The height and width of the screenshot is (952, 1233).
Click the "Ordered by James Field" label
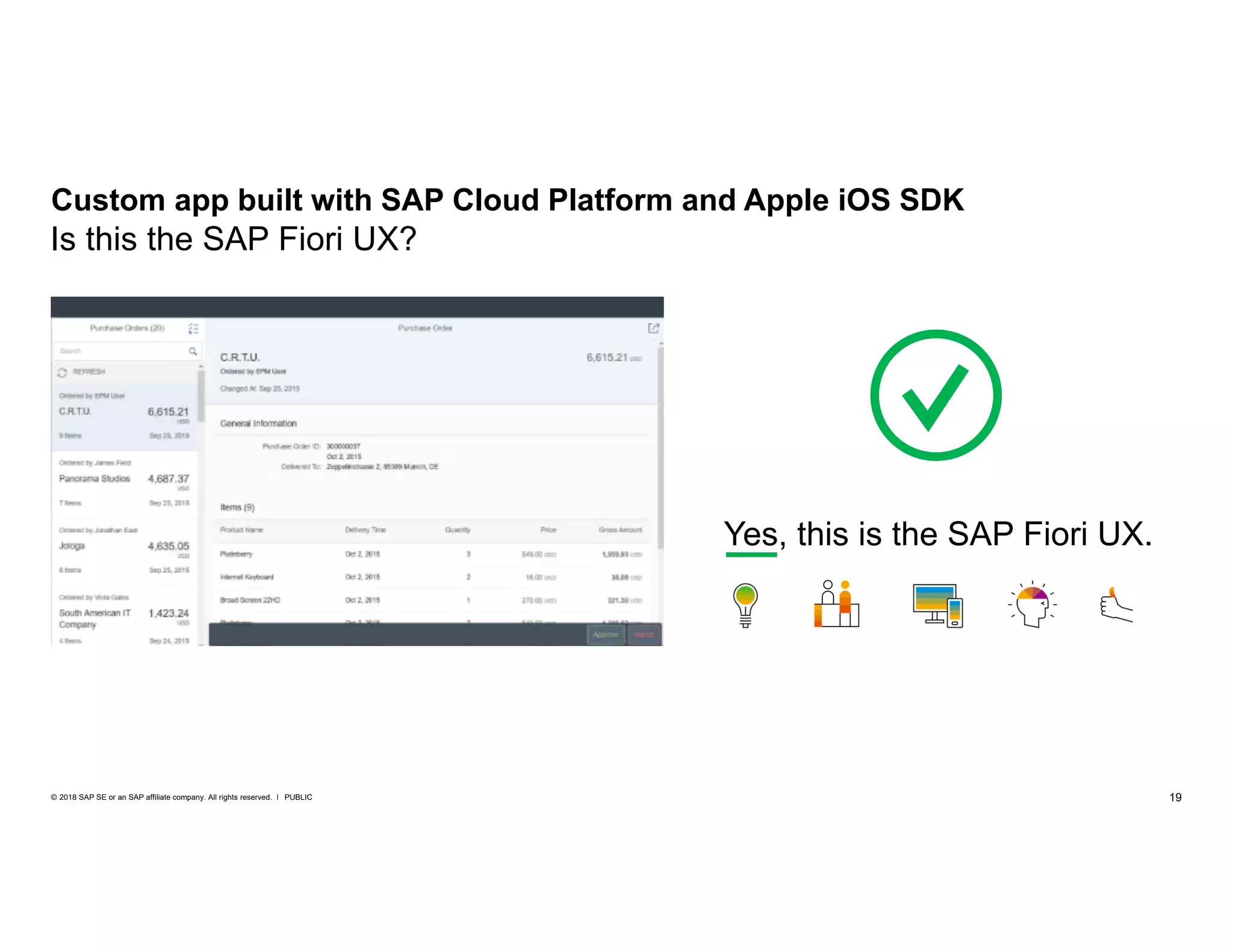(x=95, y=463)
